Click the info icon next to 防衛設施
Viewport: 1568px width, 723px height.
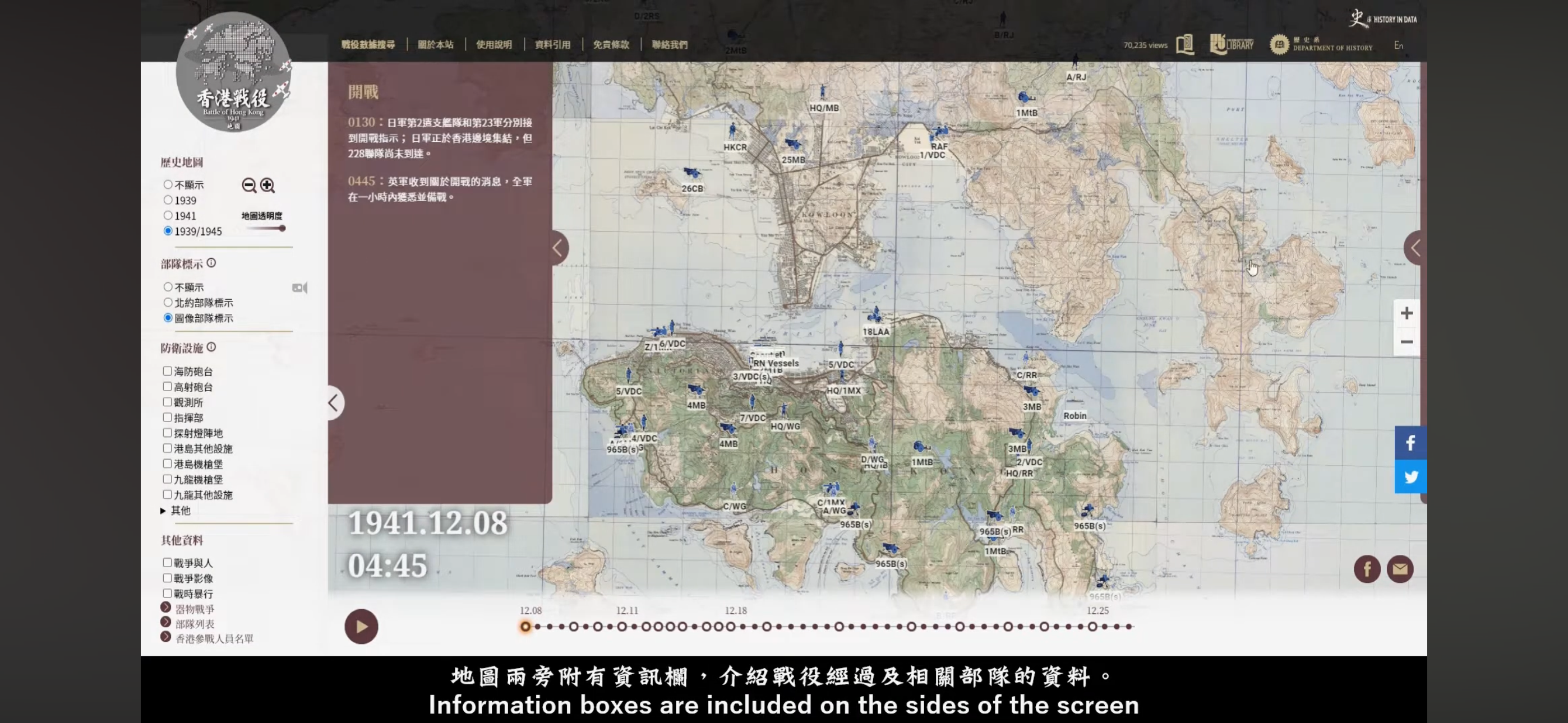point(211,347)
